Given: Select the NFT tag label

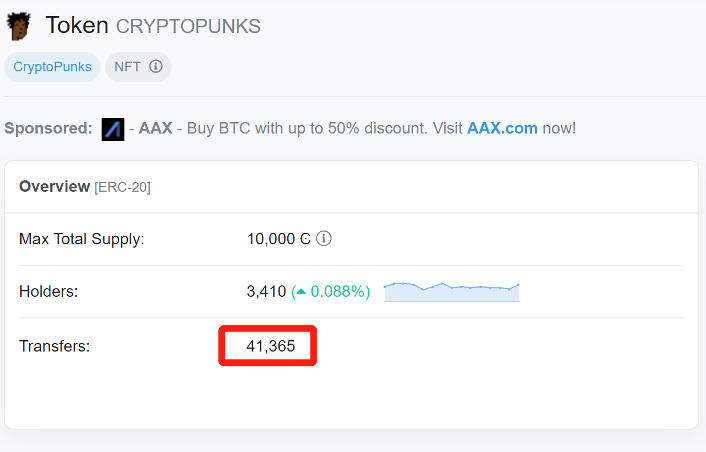Looking at the screenshot, I should point(127,67).
